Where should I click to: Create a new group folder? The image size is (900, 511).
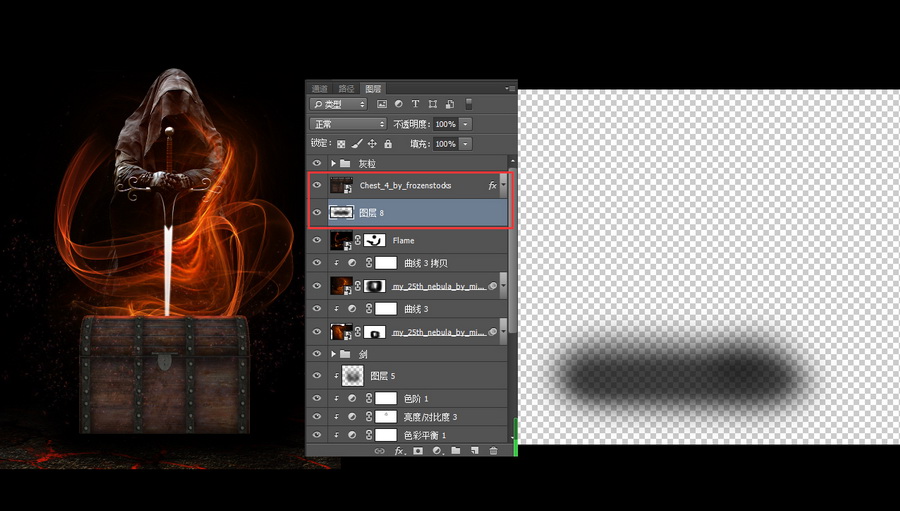(x=456, y=451)
